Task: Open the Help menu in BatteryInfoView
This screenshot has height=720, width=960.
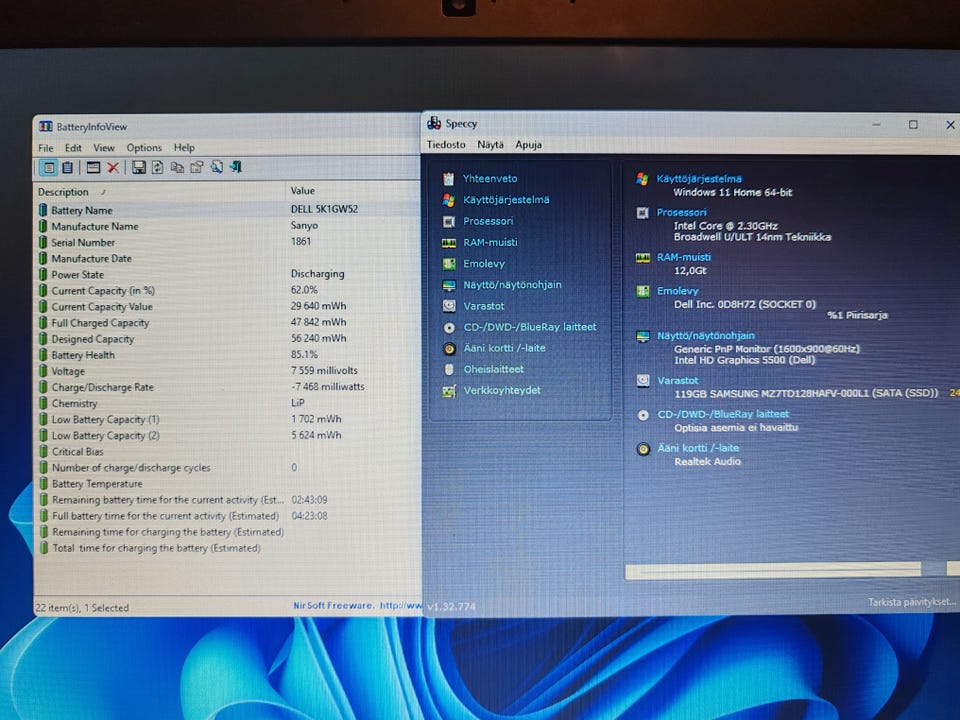Action: (184, 148)
